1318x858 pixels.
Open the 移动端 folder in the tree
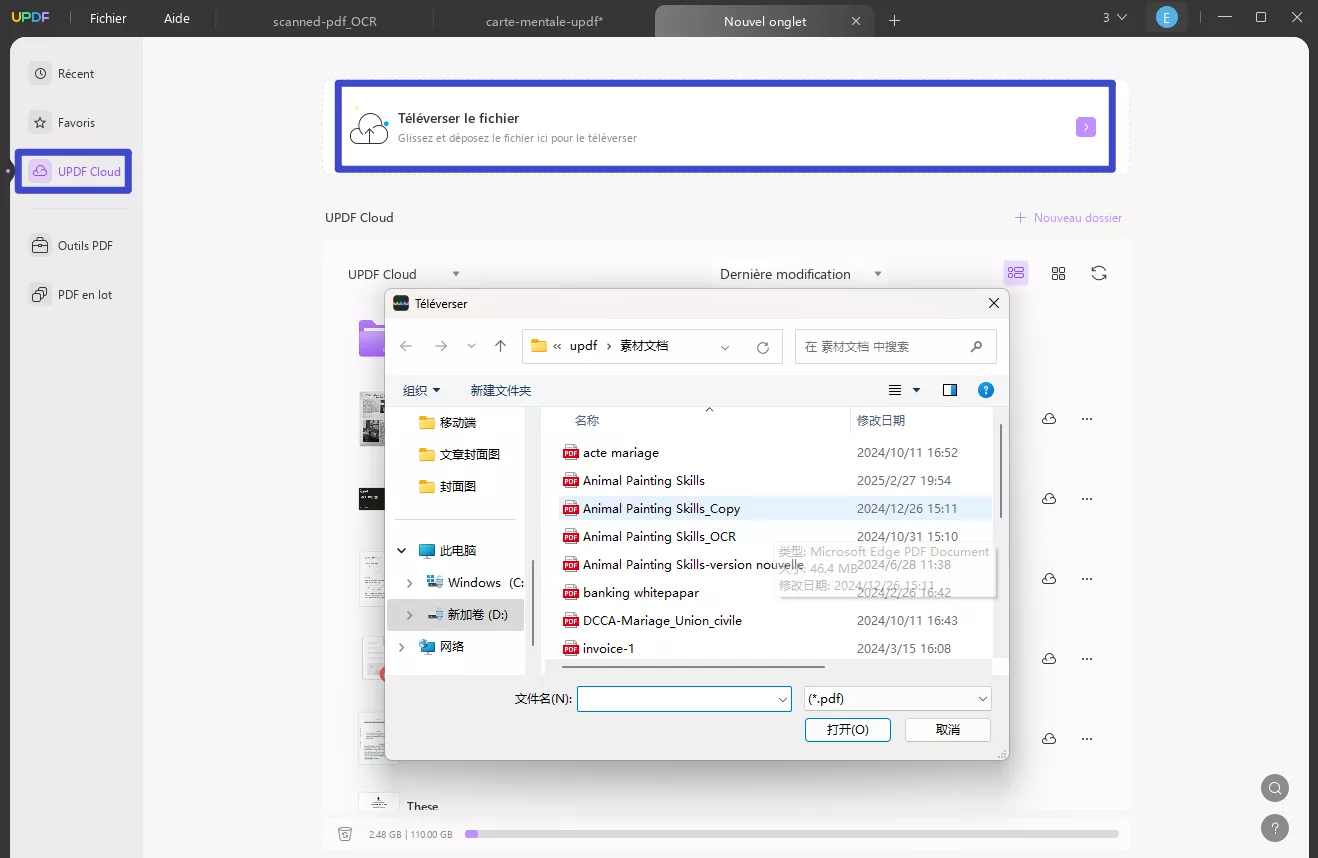tap(447, 422)
